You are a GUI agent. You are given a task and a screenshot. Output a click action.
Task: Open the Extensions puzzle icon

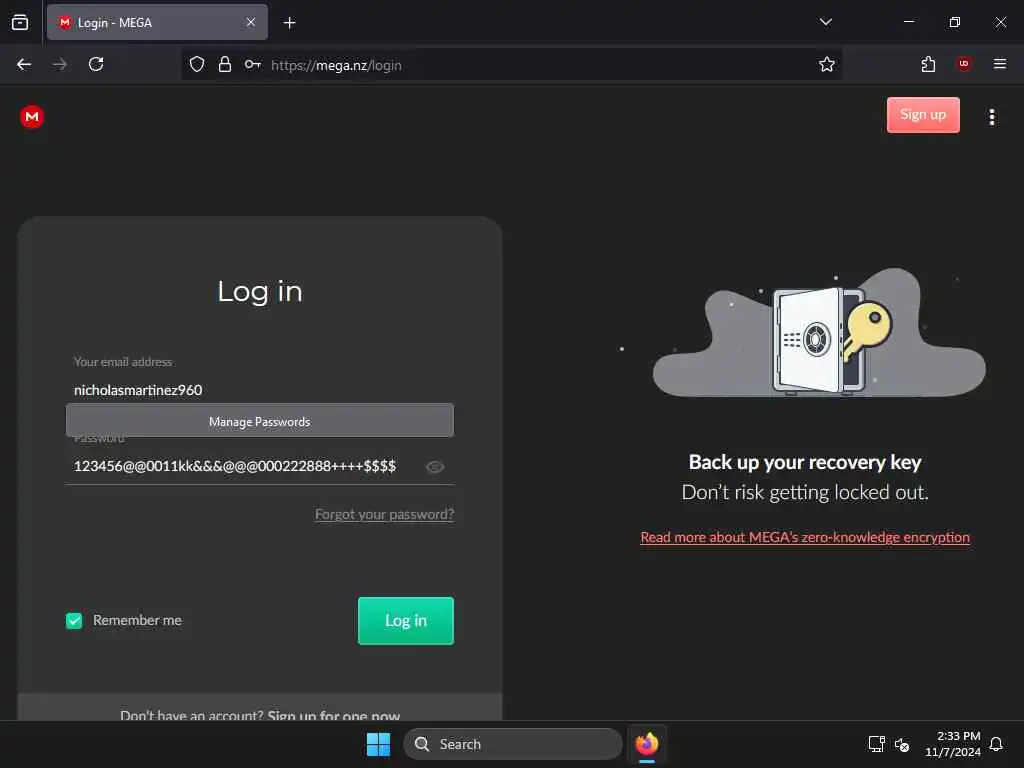[x=928, y=64]
